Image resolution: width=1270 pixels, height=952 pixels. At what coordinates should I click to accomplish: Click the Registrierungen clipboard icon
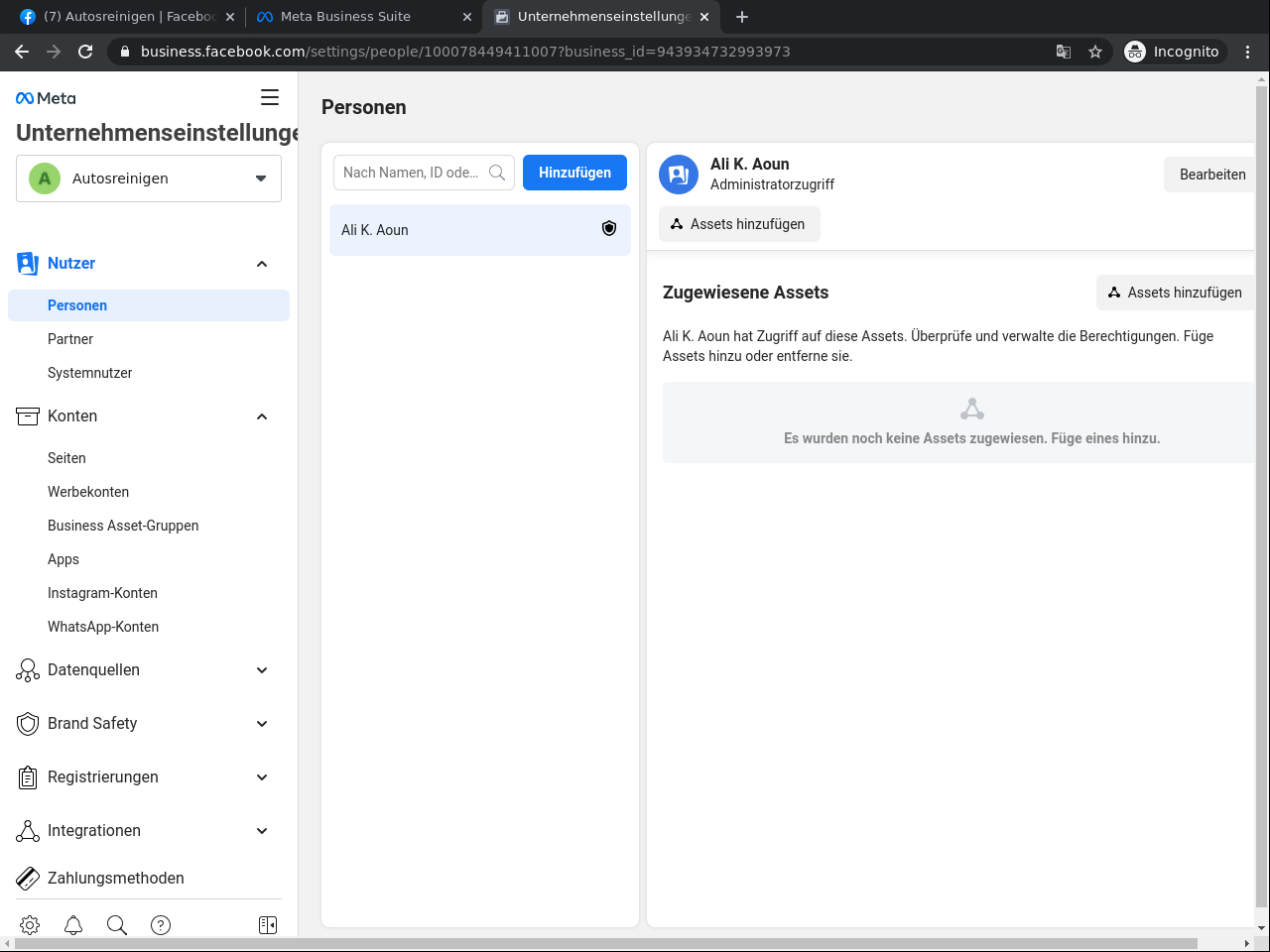pos(28,777)
